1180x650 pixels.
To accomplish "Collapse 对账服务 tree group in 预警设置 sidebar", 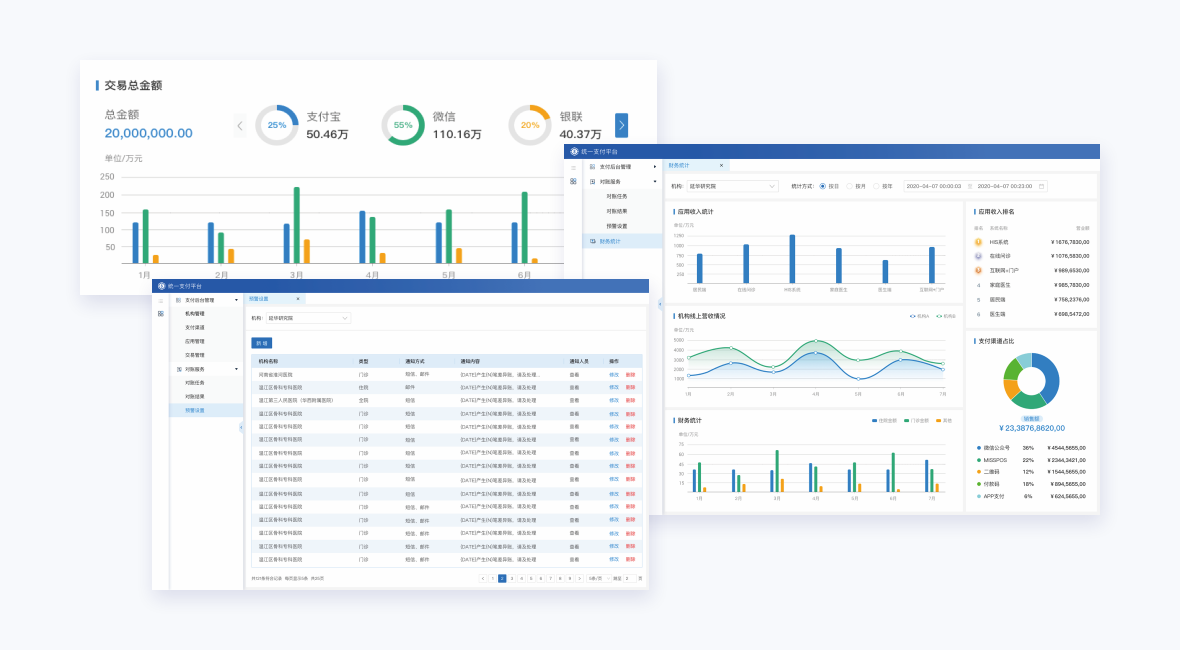I will tap(237, 369).
